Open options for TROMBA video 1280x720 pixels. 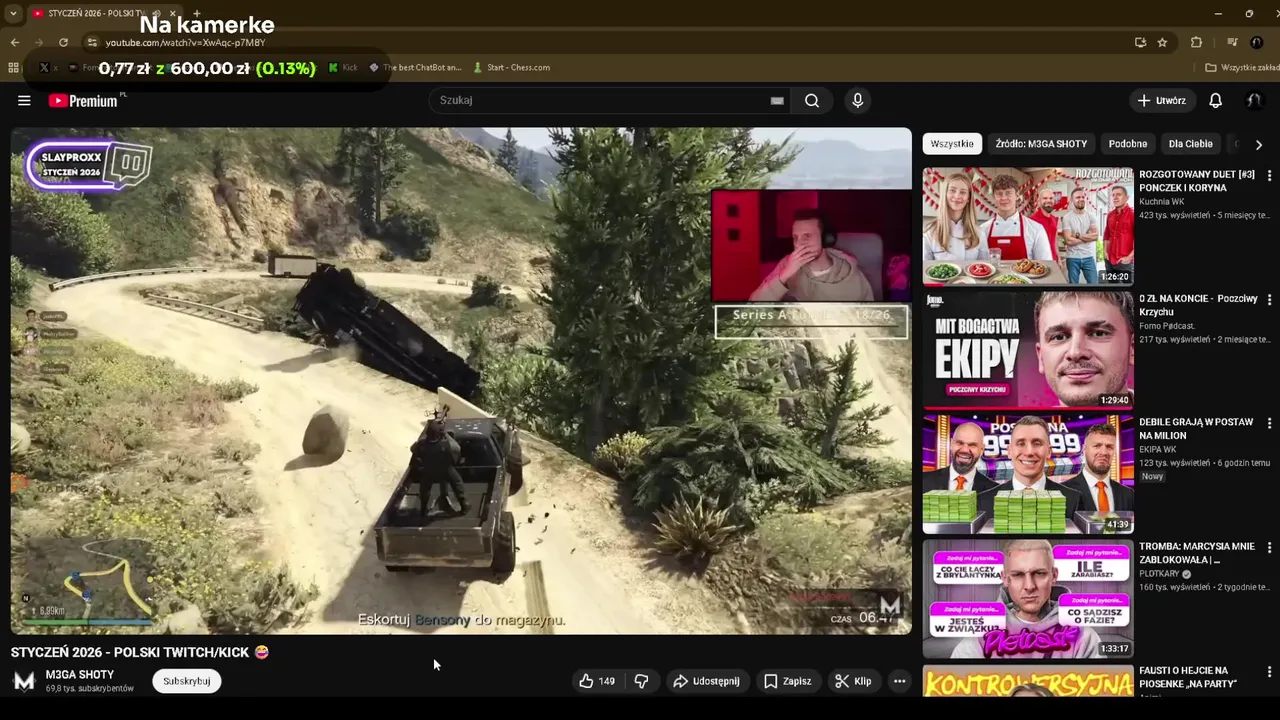1269,548
